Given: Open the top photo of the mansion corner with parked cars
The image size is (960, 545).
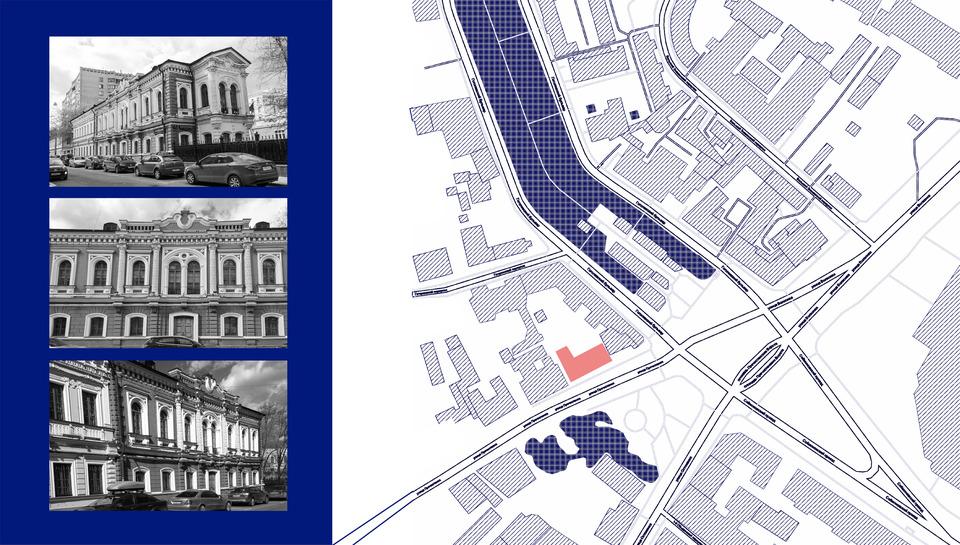Looking at the screenshot, I should pos(168,111).
